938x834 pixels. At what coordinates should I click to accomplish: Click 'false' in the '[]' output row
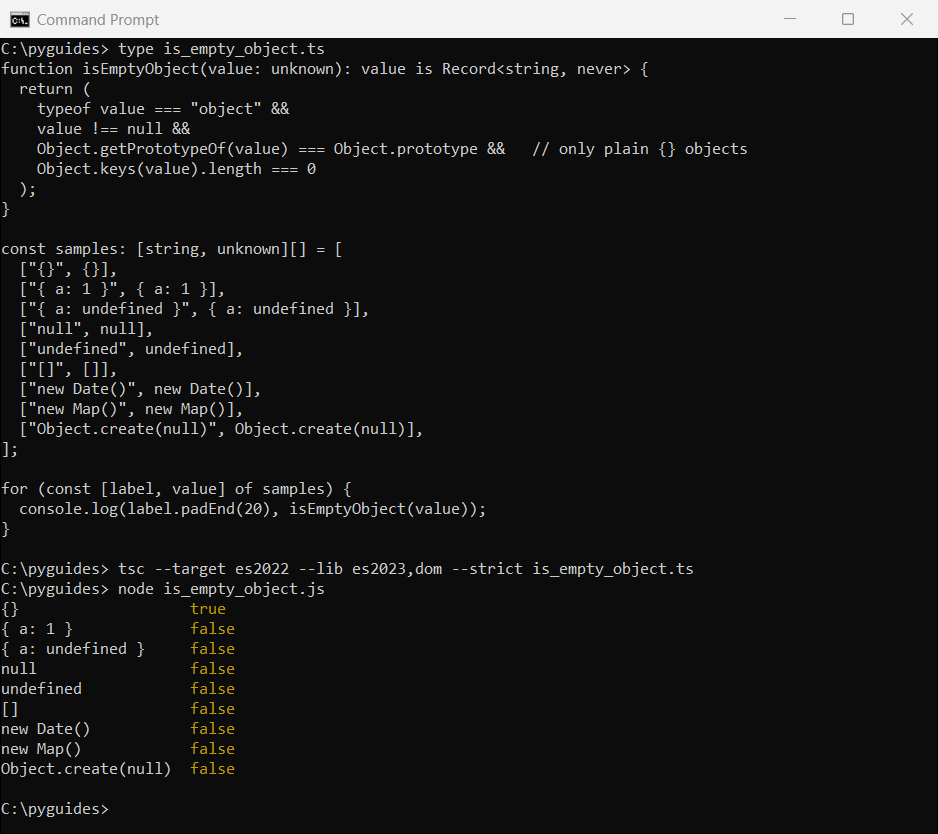[212, 709]
